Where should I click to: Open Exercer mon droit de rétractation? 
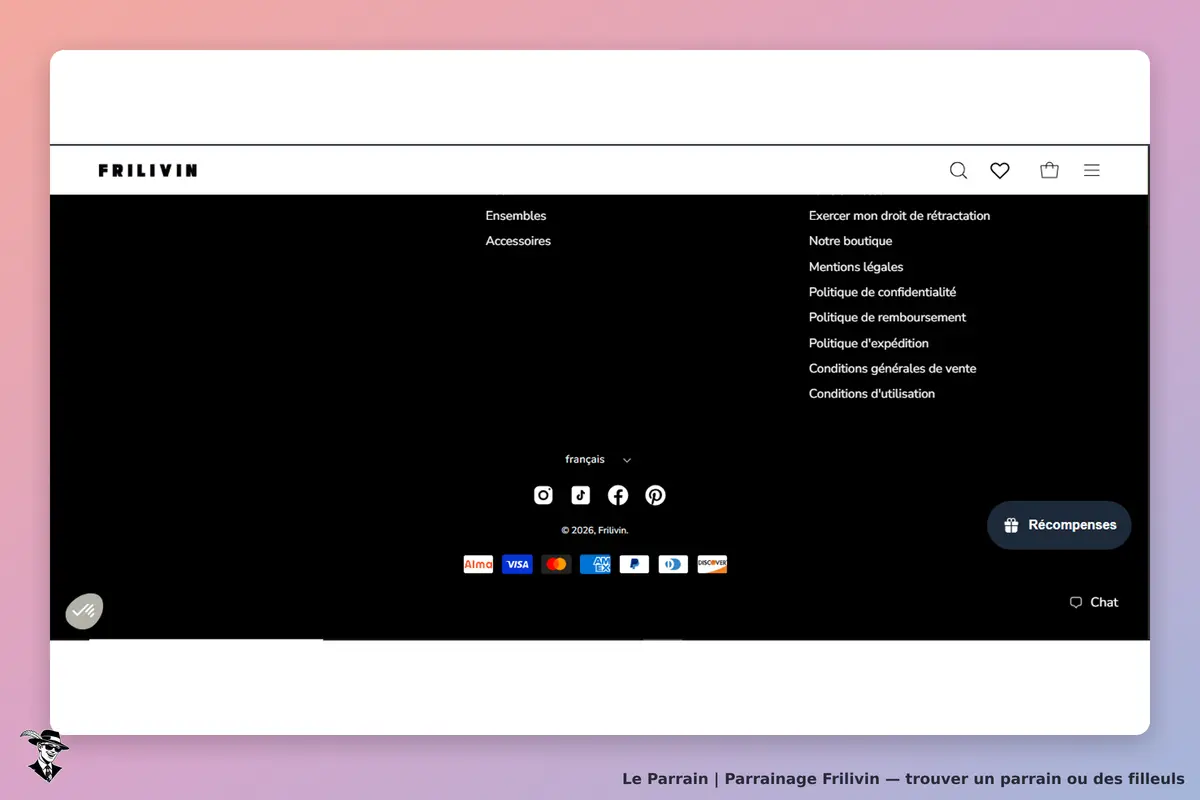899,216
